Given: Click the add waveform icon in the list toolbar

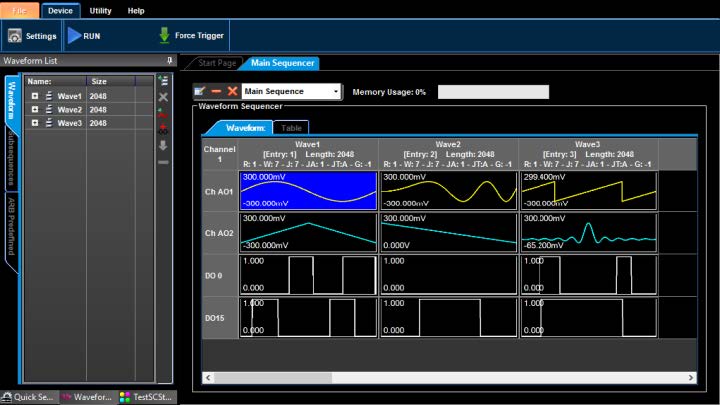Looking at the screenshot, I should (163, 81).
